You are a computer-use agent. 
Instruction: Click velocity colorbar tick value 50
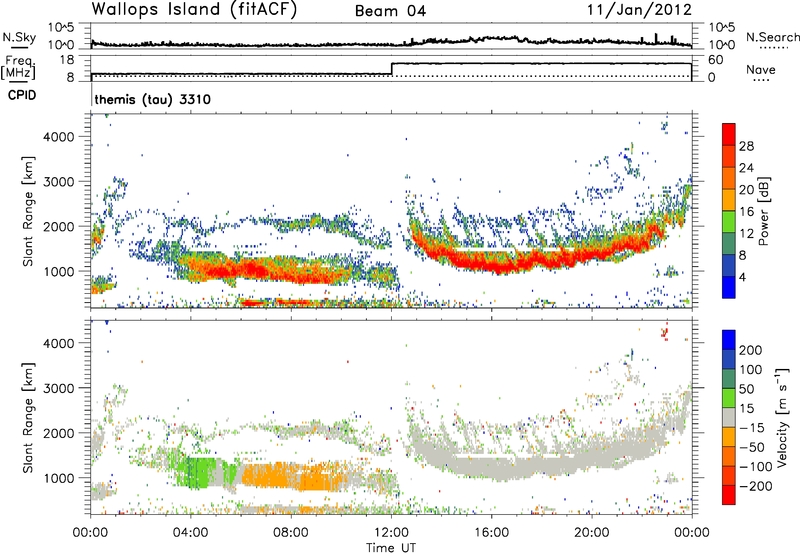click(x=746, y=389)
